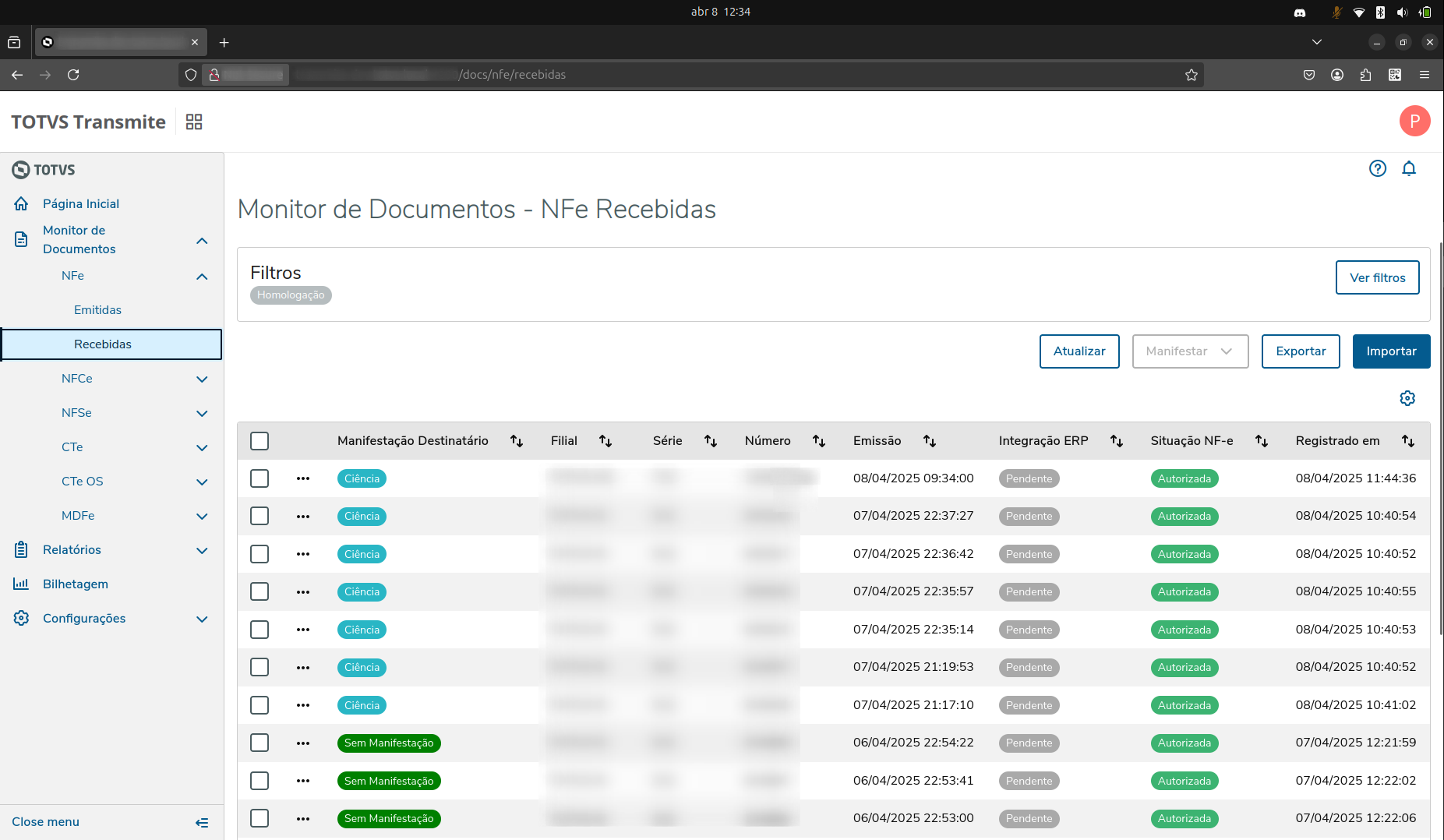Sort by Situação NF-e column
1444x840 pixels.
1262,441
